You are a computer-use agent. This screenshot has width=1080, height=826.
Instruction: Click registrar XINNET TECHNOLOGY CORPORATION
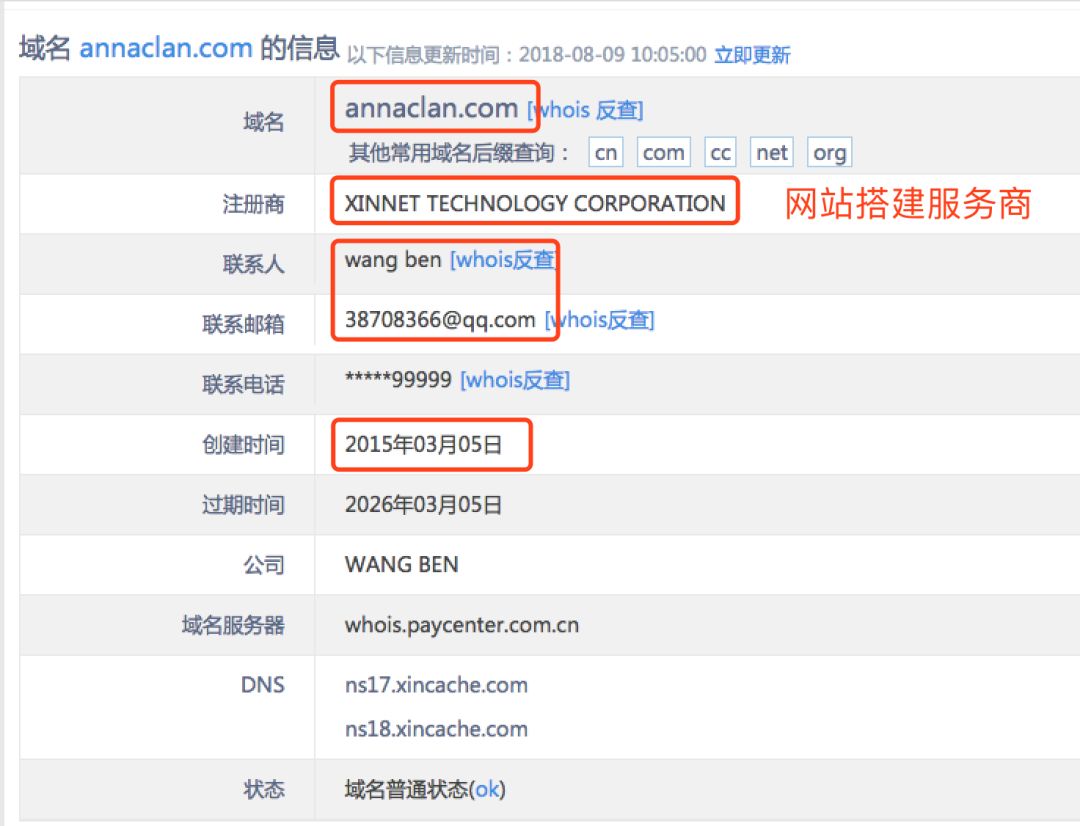533,203
